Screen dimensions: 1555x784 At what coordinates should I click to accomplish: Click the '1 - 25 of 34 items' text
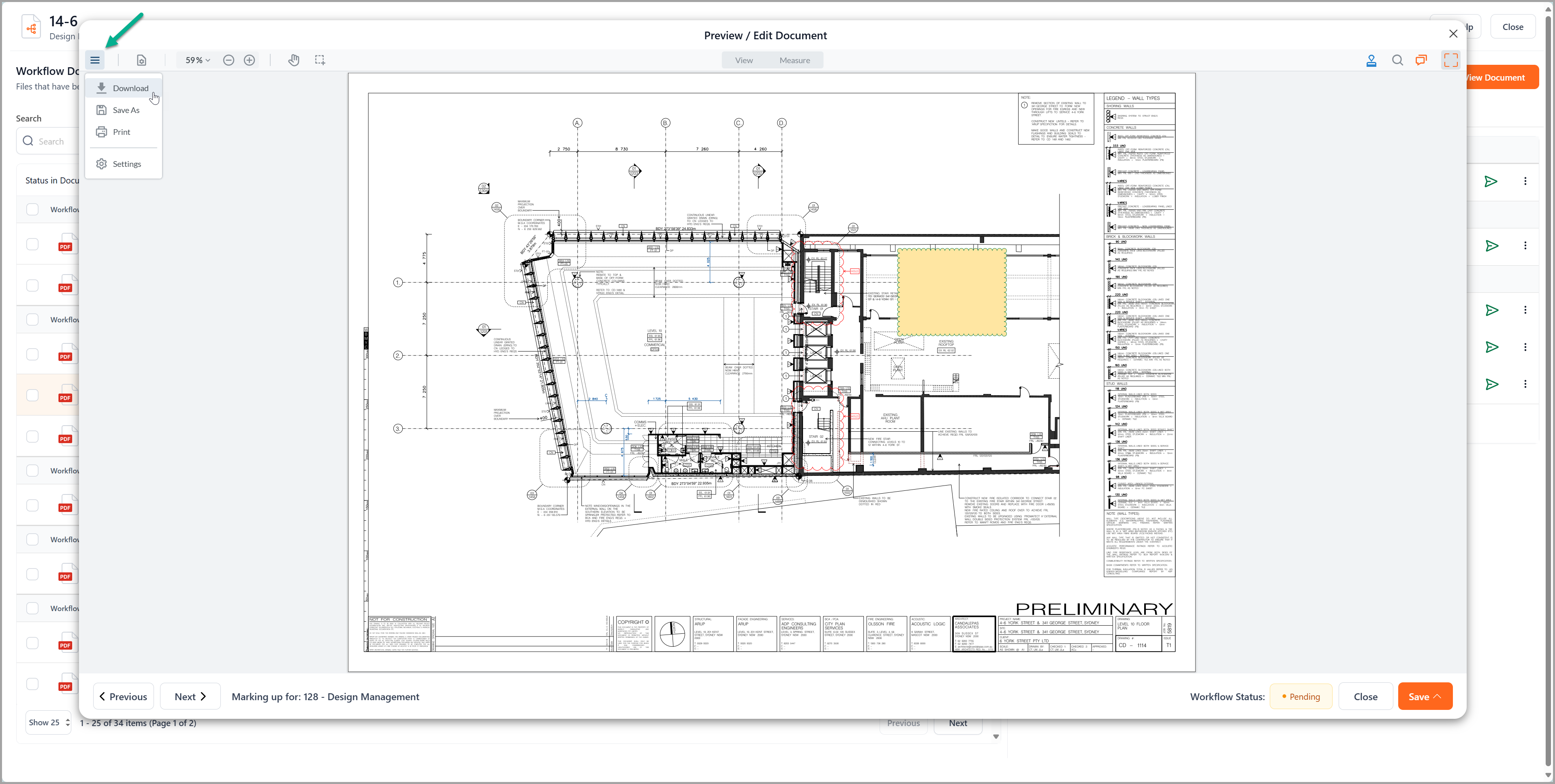[x=138, y=723]
